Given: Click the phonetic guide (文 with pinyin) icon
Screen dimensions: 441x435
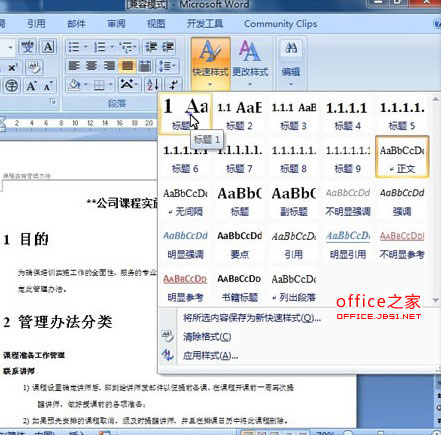Looking at the screenshot, I should pos(27,47).
